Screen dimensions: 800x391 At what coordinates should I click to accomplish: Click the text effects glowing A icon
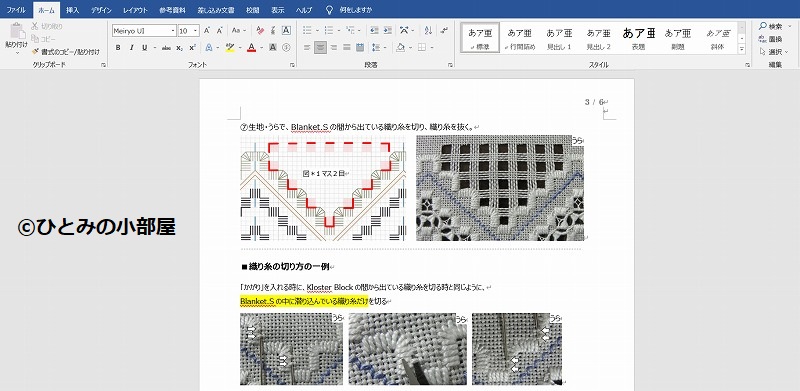click(x=208, y=47)
